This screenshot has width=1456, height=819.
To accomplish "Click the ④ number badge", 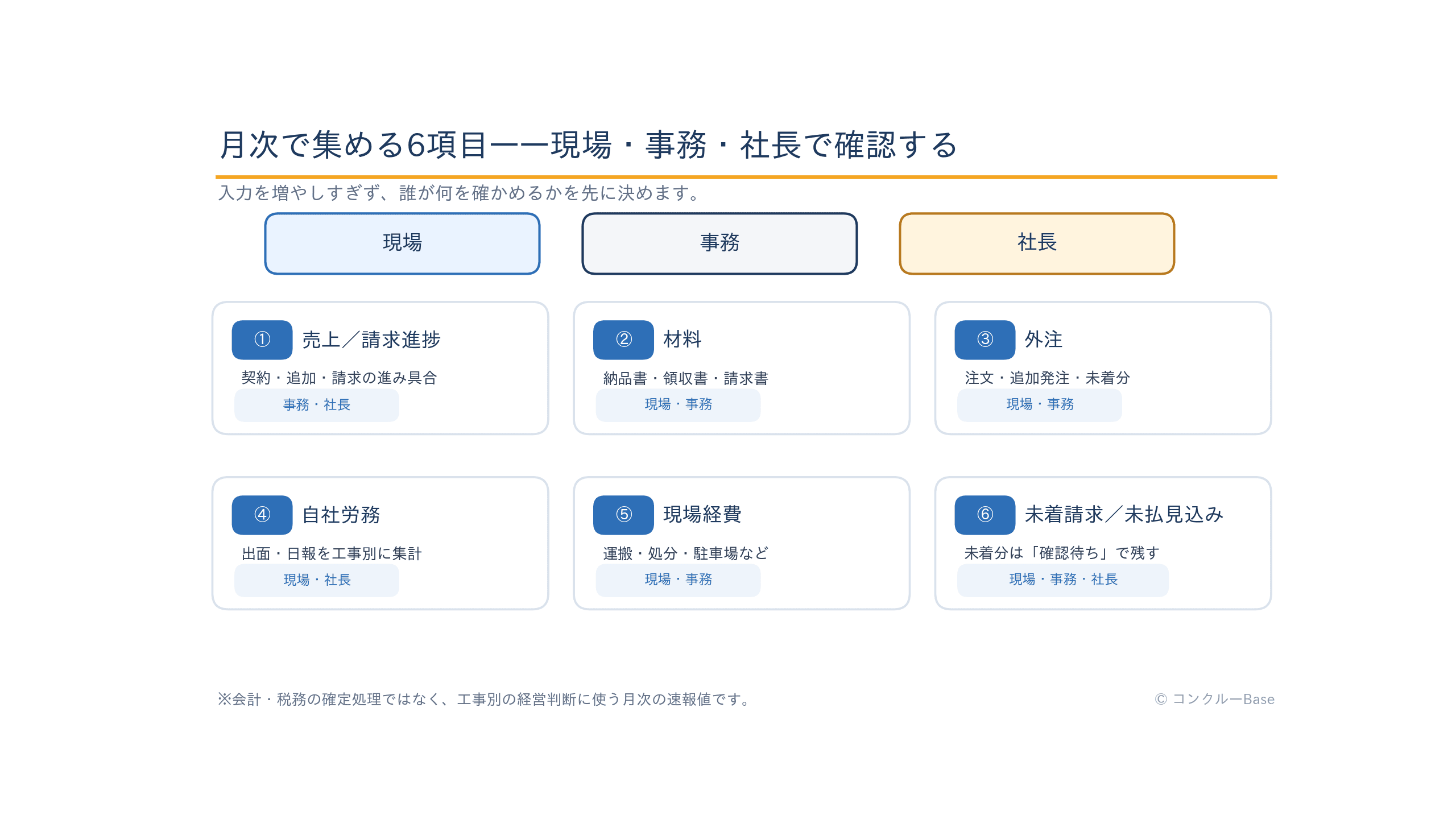I will click(x=262, y=515).
